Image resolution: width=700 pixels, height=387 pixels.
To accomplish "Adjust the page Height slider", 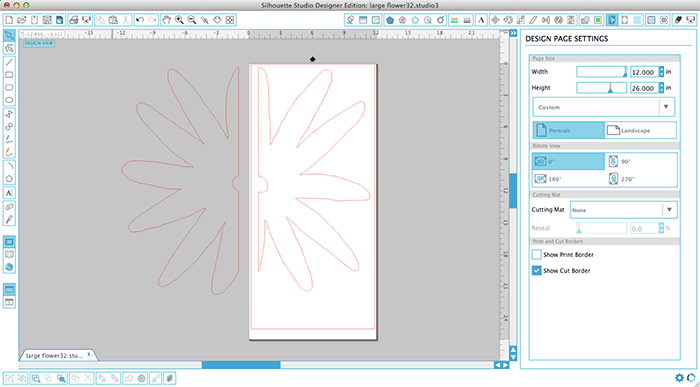I will point(602,88).
